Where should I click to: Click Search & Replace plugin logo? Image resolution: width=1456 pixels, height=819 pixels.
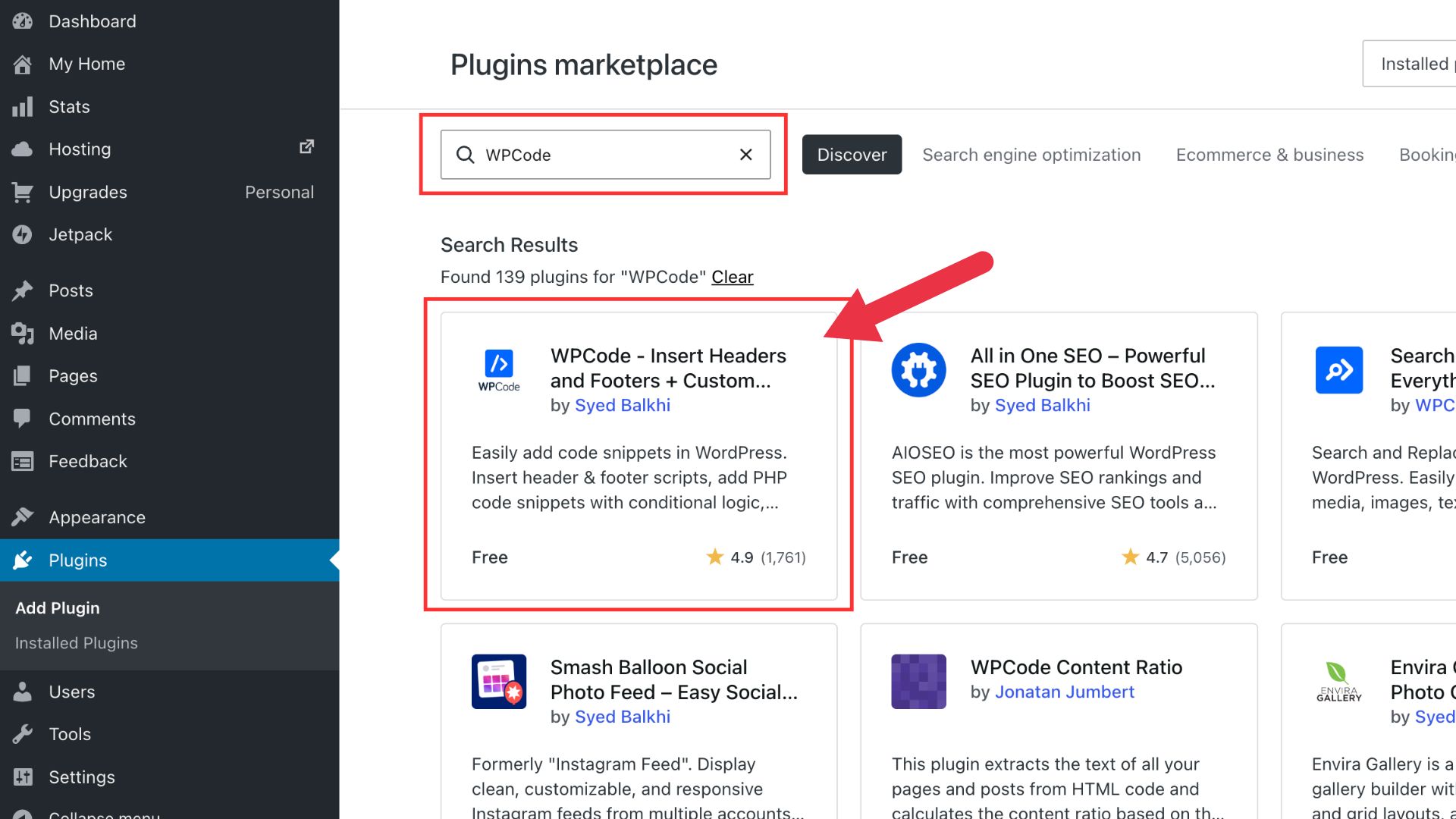(x=1339, y=370)
